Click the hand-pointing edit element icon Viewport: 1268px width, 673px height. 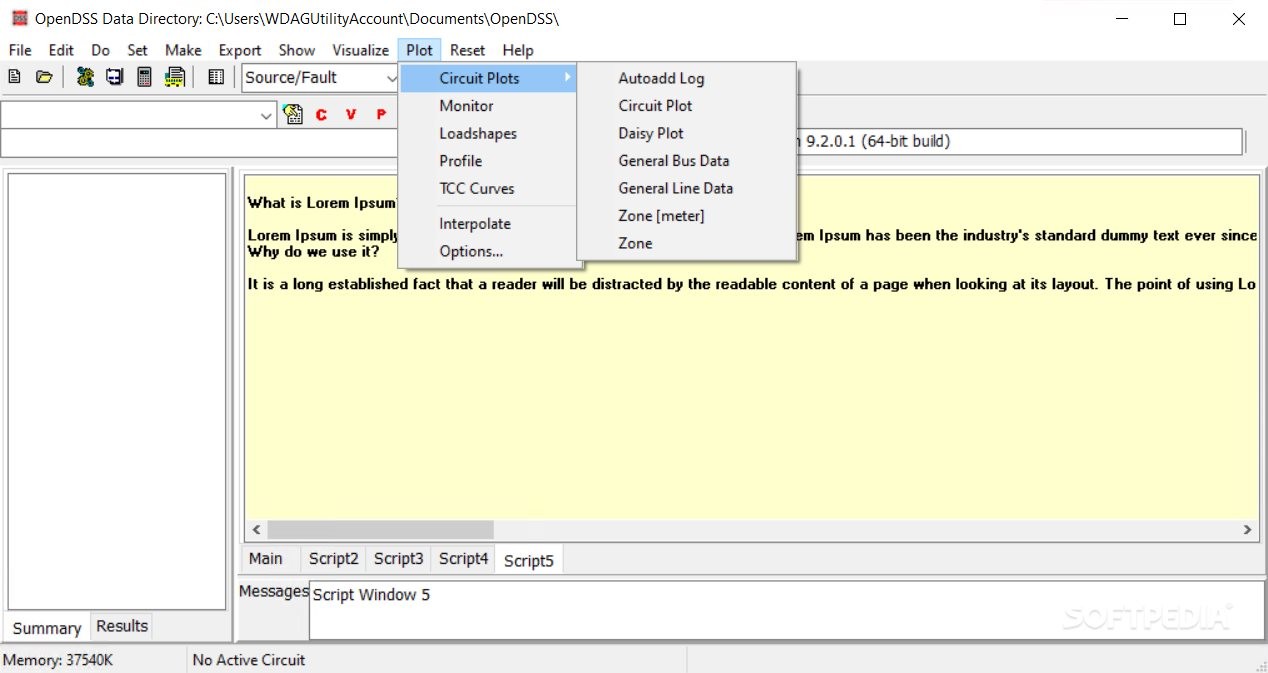tap(293, 114)
